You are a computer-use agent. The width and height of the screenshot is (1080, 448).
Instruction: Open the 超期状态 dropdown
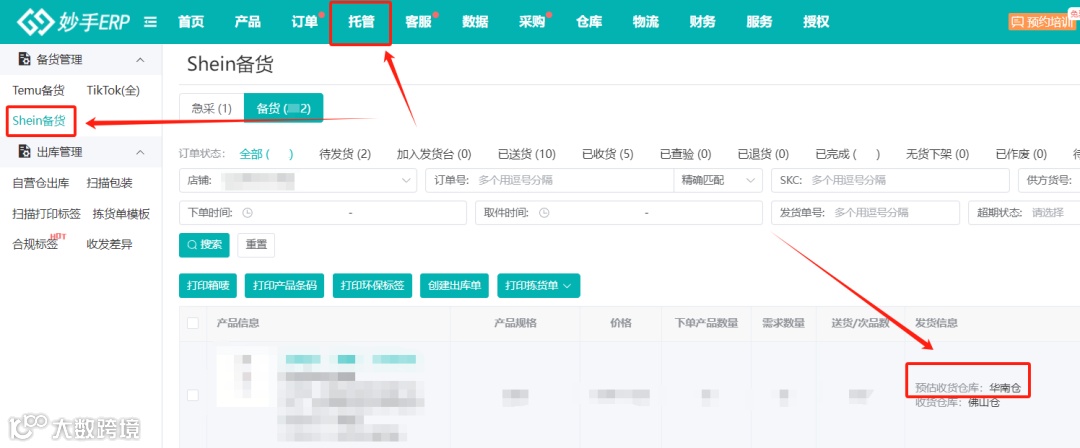point(1024,213)
